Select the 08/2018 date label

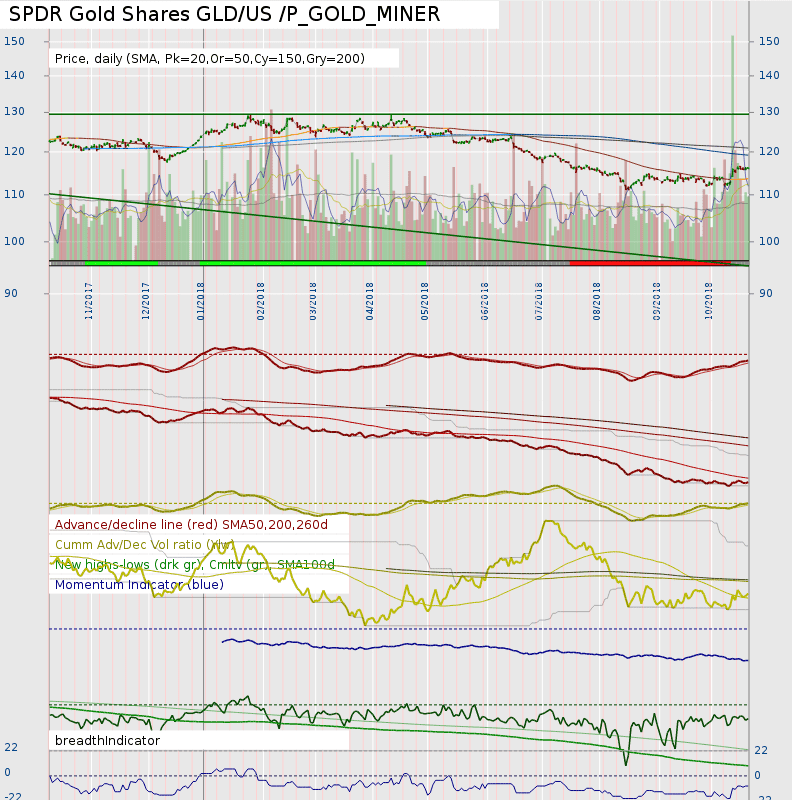coord(597,301)
